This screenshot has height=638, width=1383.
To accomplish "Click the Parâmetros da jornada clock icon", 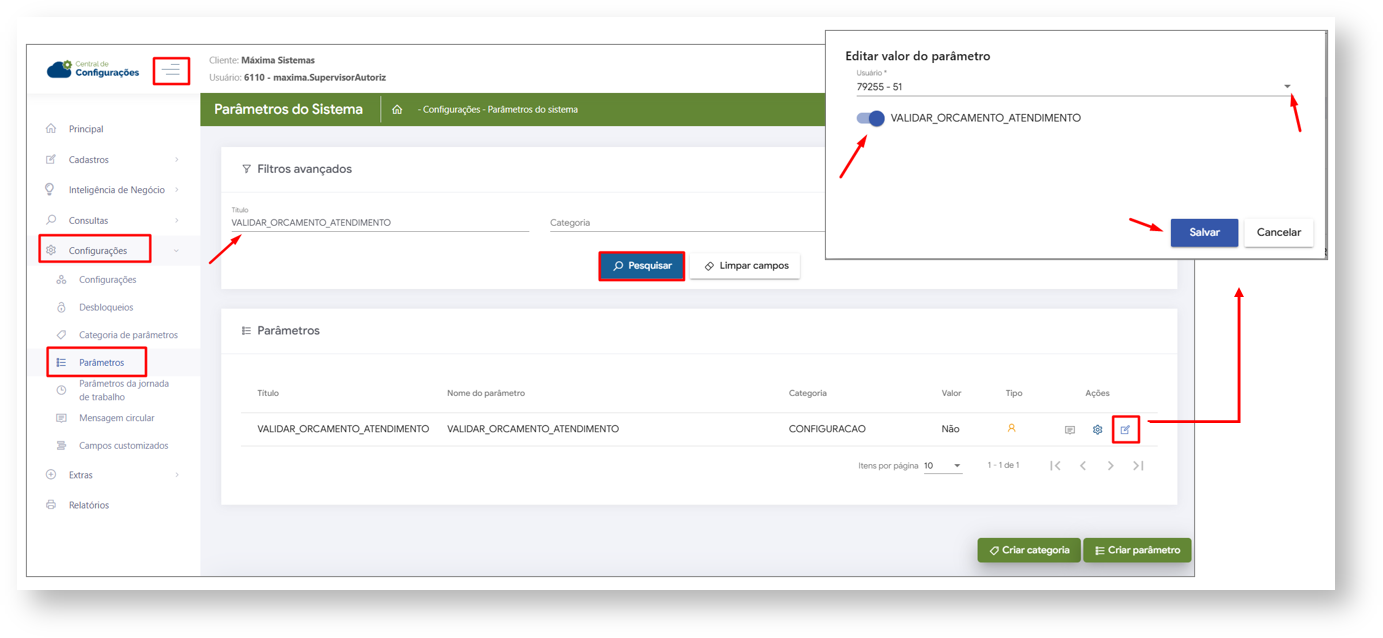I will pos(61,390).
